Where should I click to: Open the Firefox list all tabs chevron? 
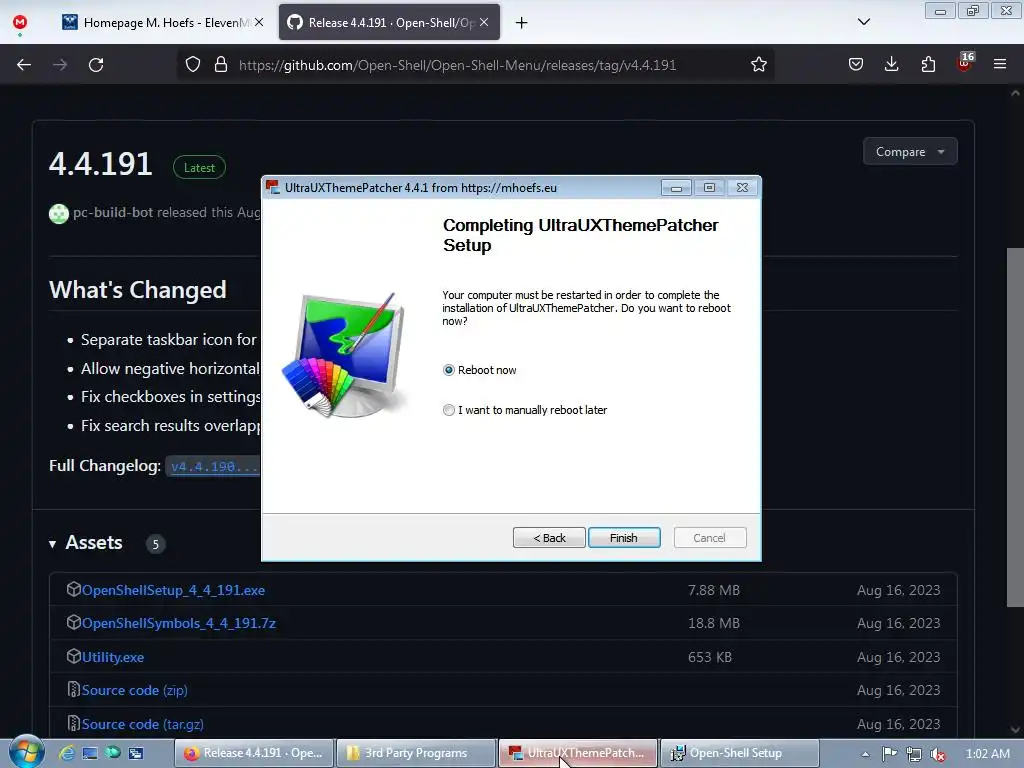863,22
